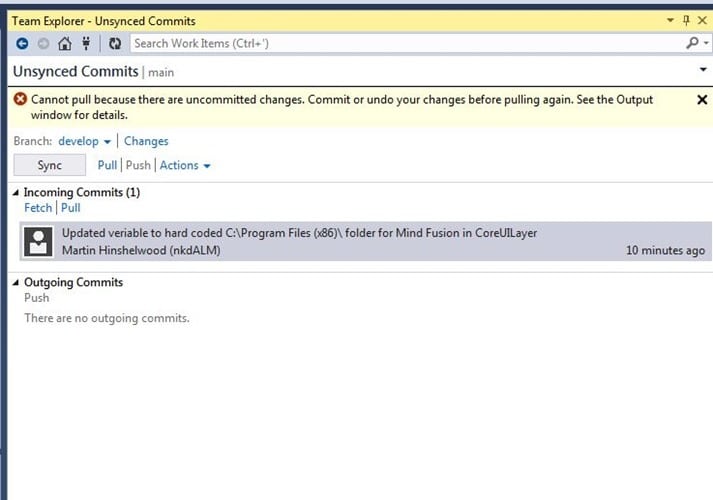
Task: Open the develop branch dropdown
Action: [x=84, y=141]
